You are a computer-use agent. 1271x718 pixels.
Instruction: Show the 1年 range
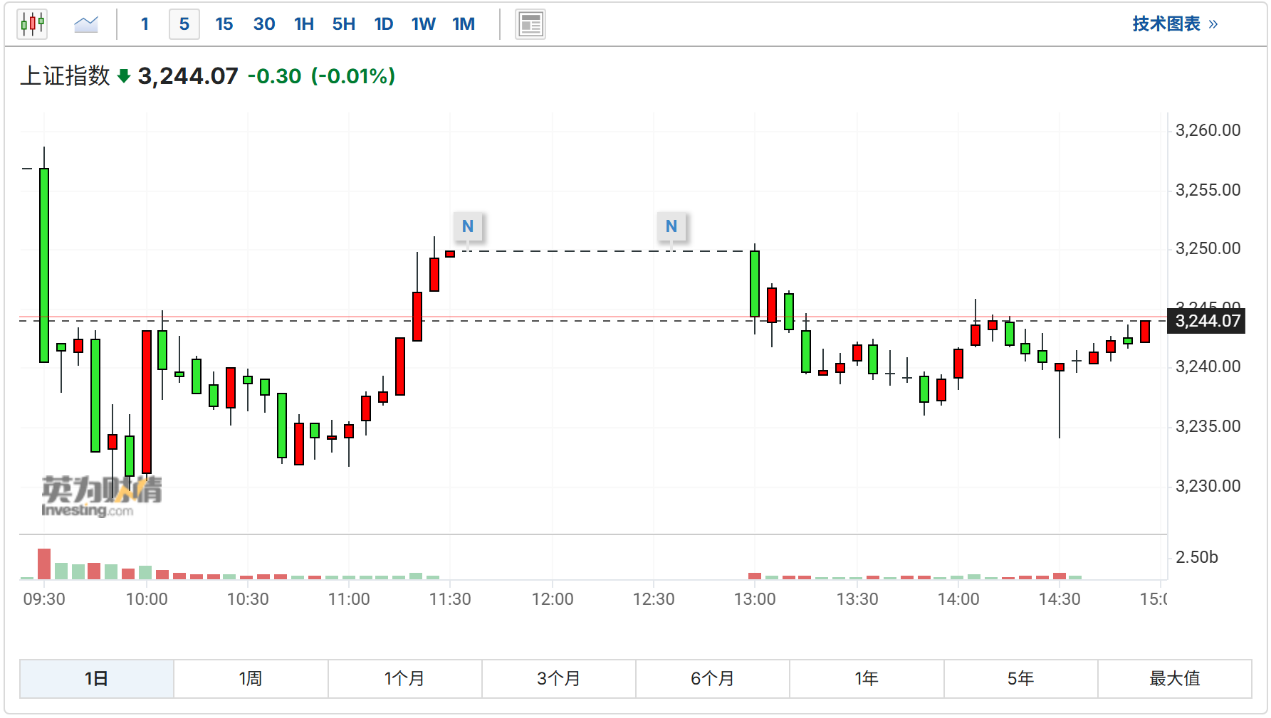coord(866,678)
